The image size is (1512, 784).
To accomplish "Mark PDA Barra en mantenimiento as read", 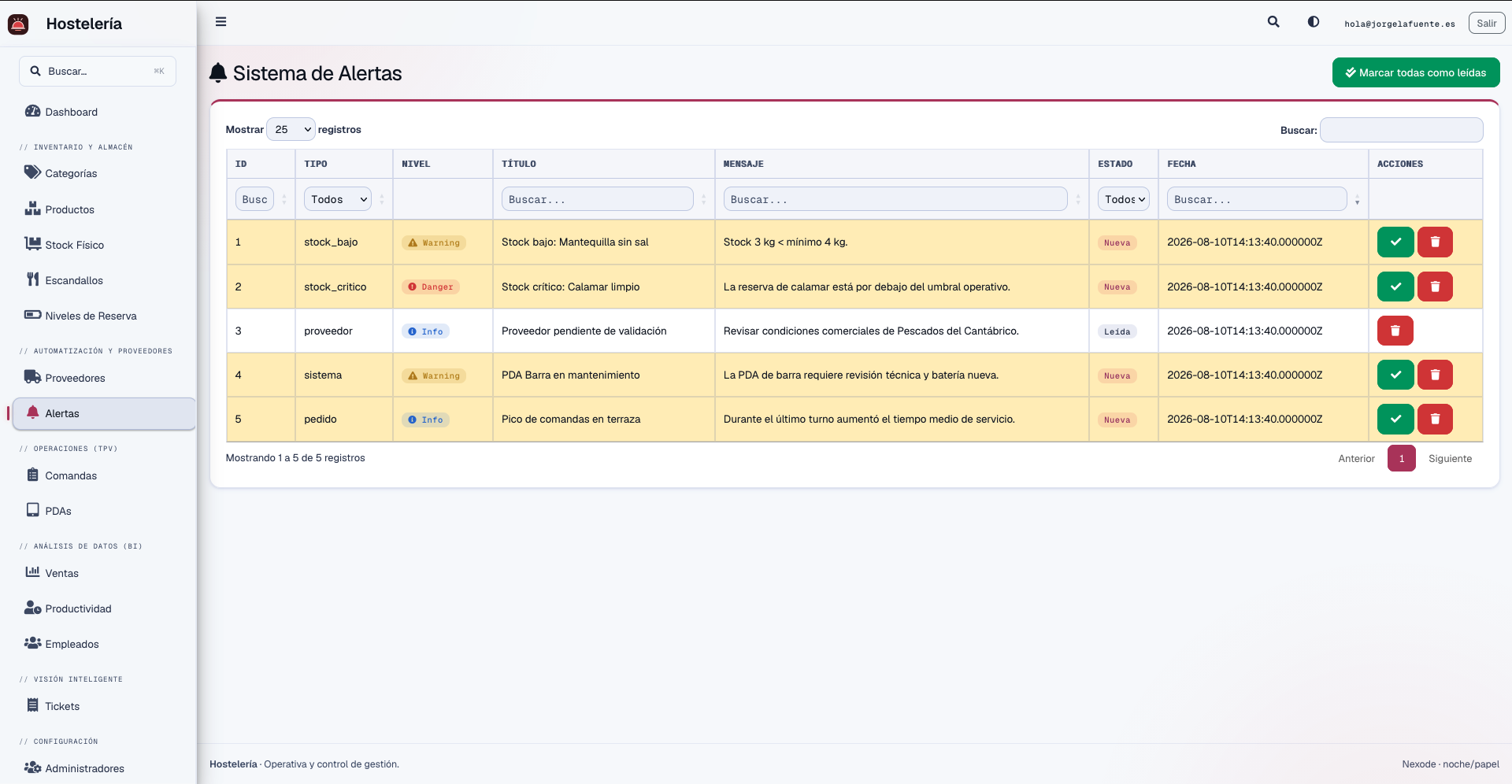I will point(1395,375).
